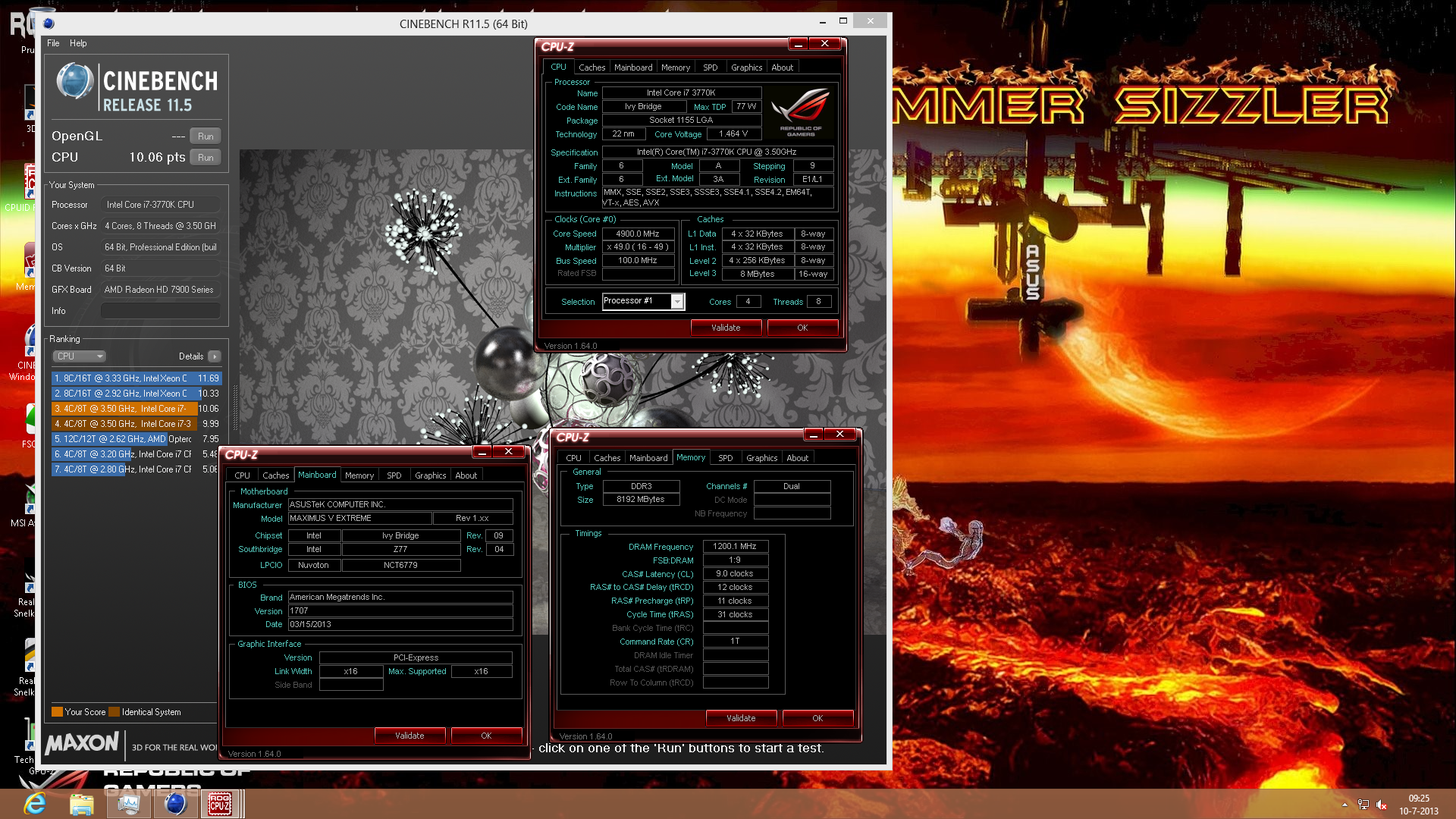1456x819 pixels.
Task: Switch to Caches tab in top CPU-Z window
Action: click(591, 67)
